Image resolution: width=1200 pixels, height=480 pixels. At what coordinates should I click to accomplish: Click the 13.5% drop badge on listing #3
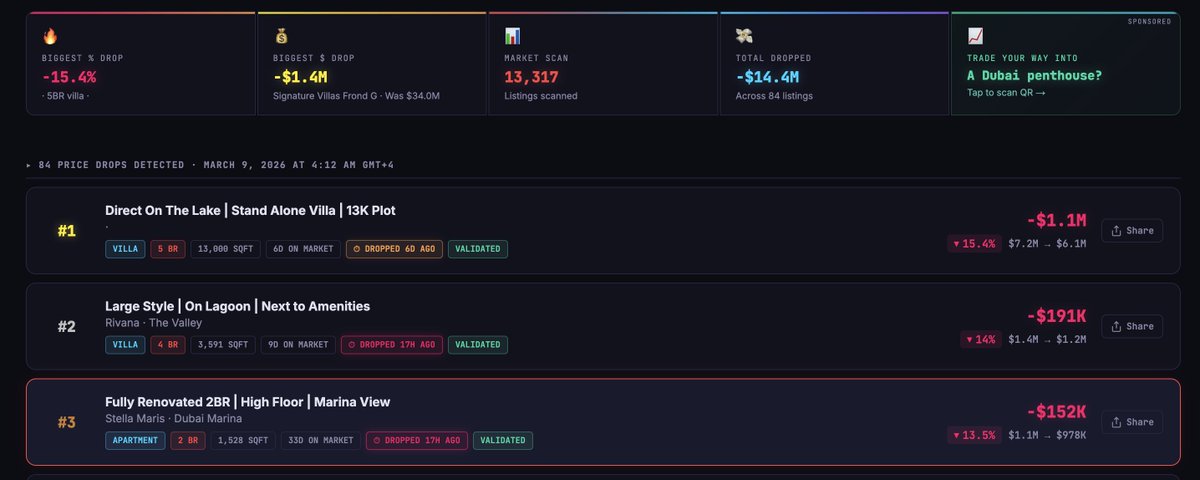pos(975,436)
